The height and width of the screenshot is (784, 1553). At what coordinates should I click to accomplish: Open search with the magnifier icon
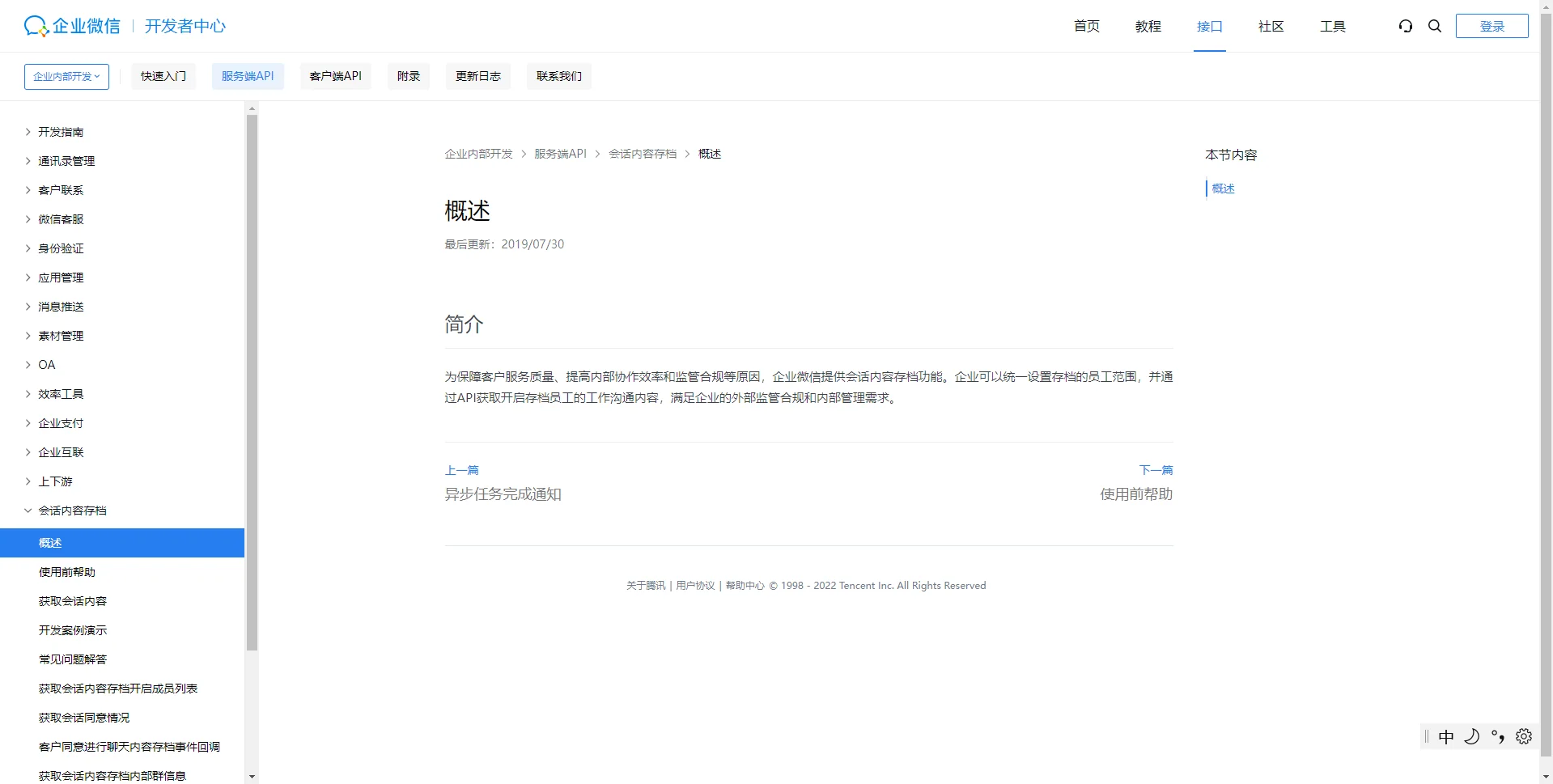click(x=1435, y=26)
